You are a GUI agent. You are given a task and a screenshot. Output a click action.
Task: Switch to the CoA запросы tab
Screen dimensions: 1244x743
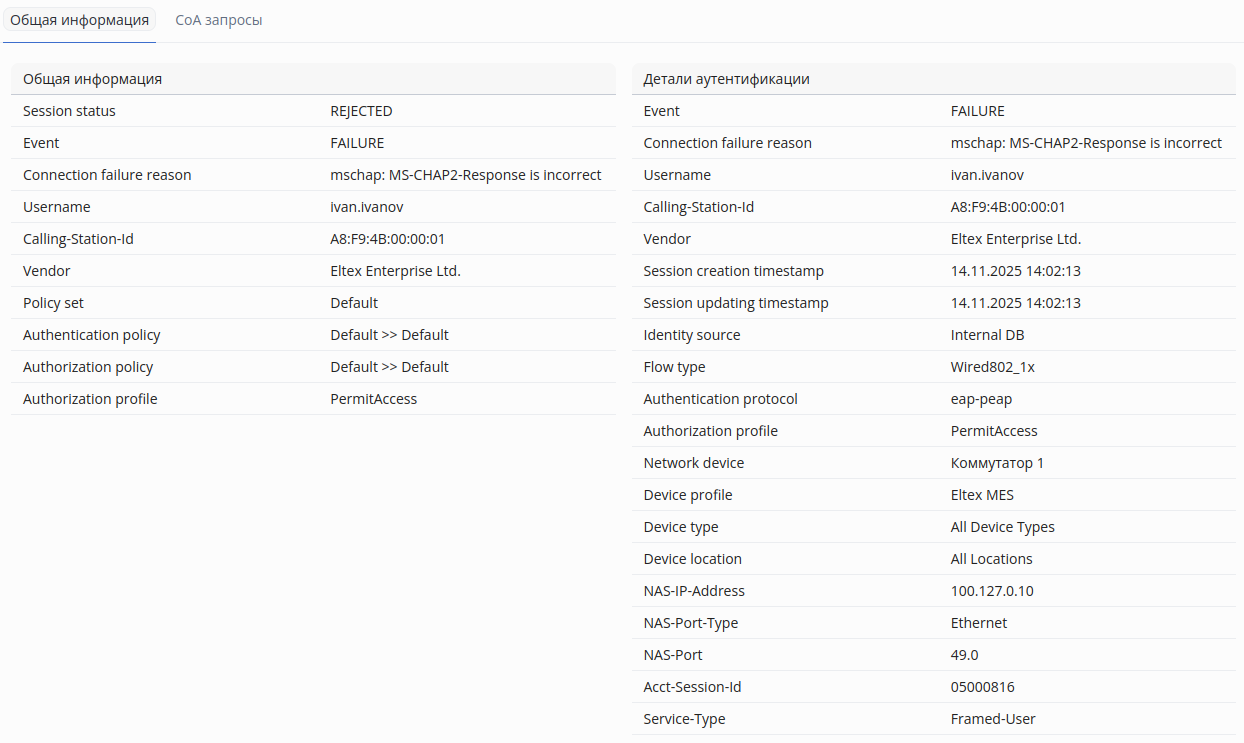tap(218, 20)
